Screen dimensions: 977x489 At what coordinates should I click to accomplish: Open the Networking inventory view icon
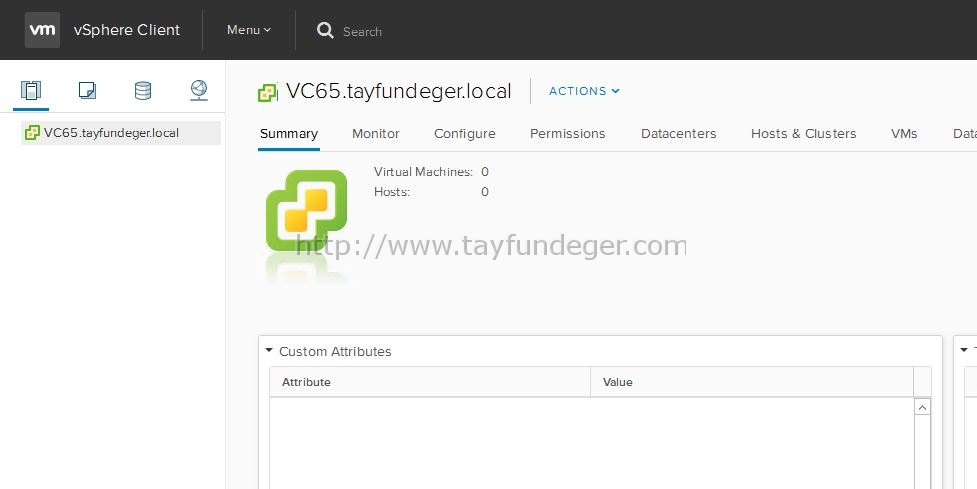199,91
